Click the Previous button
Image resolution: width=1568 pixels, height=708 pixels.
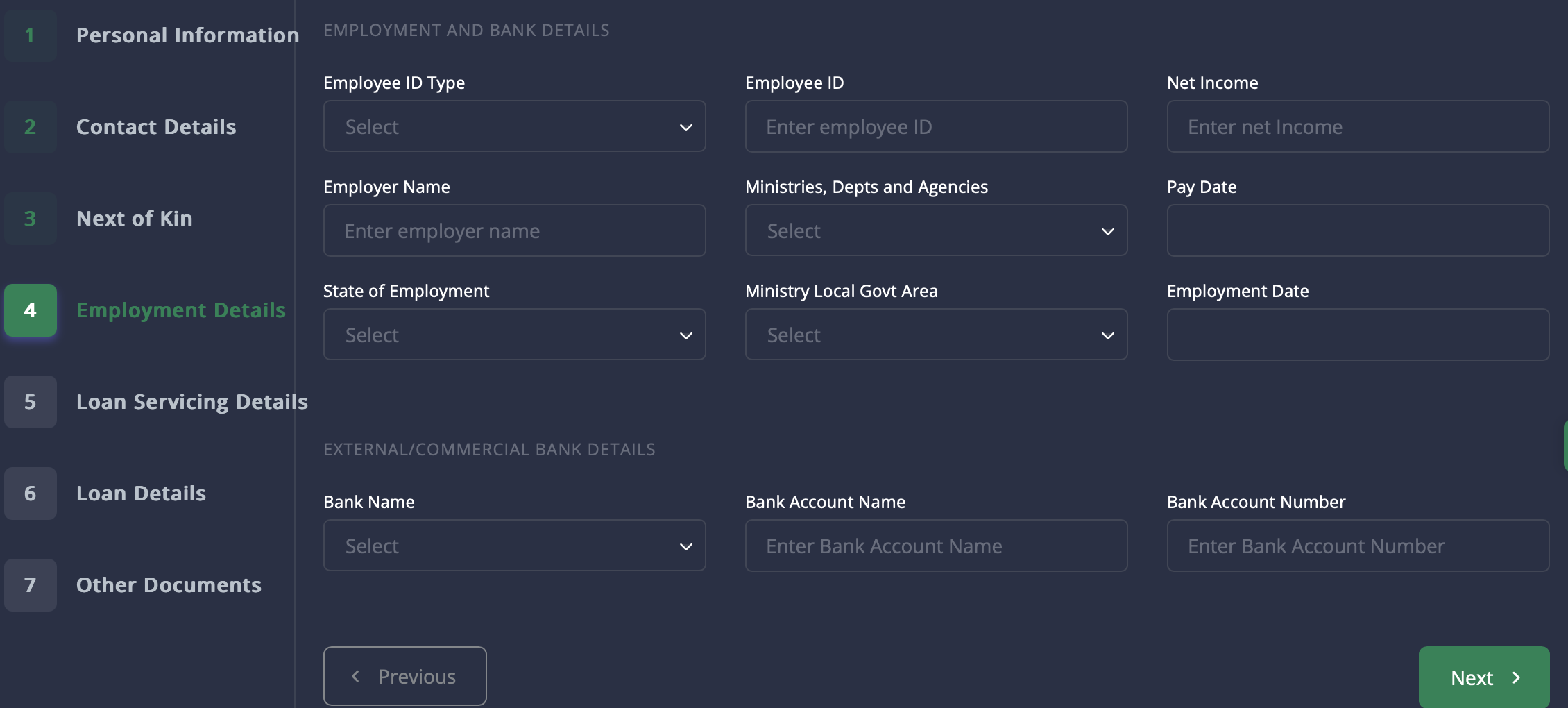[x=404, y=676]
